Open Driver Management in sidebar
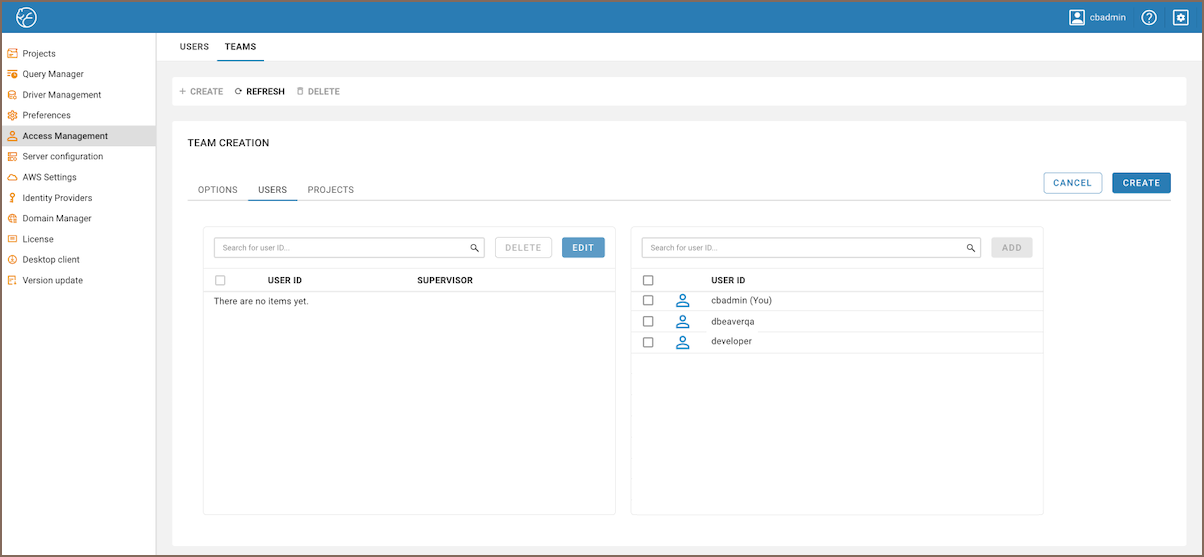 tap(61, 95)
